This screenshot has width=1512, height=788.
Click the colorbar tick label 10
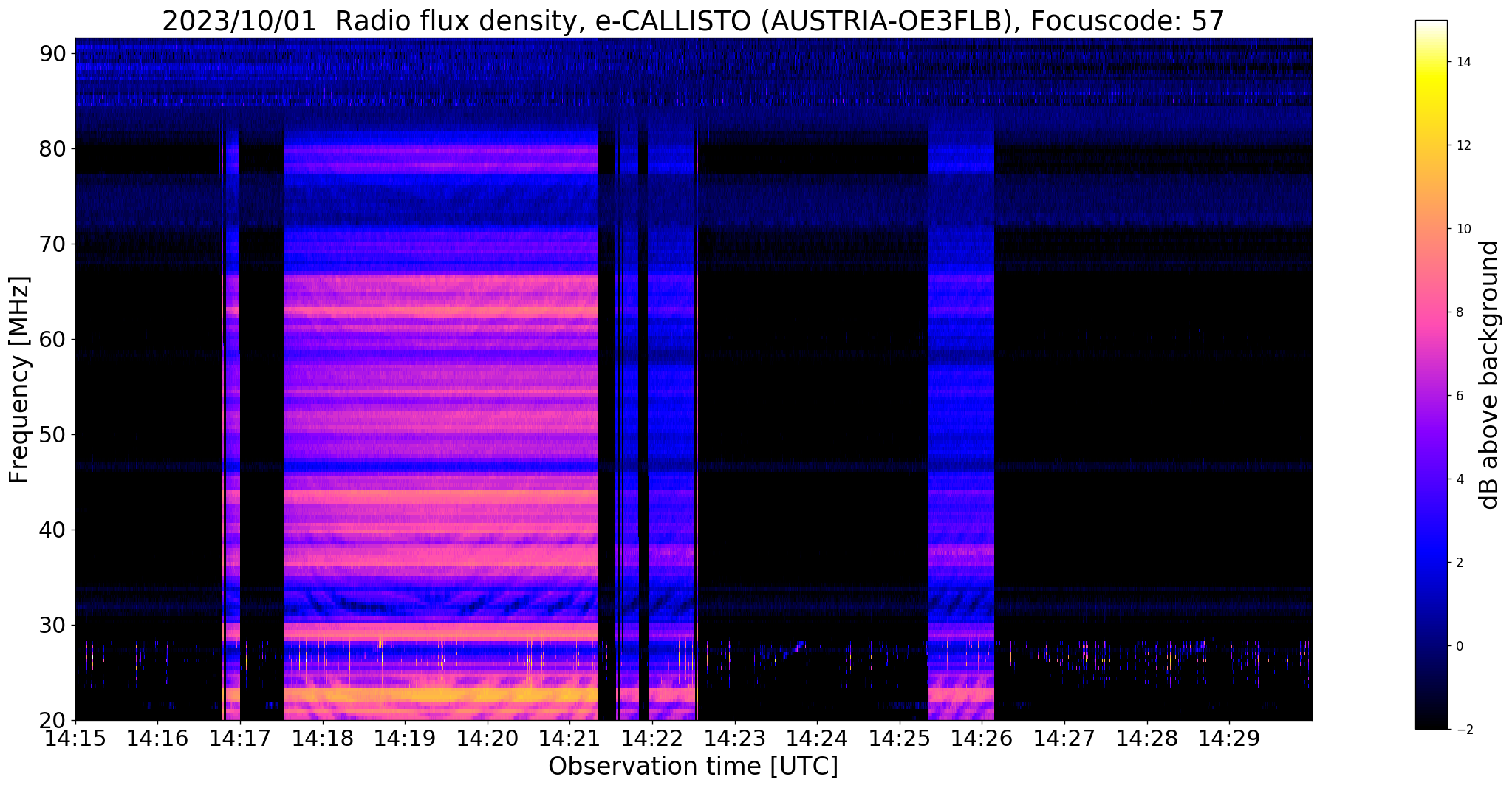tap(1463, 229)
